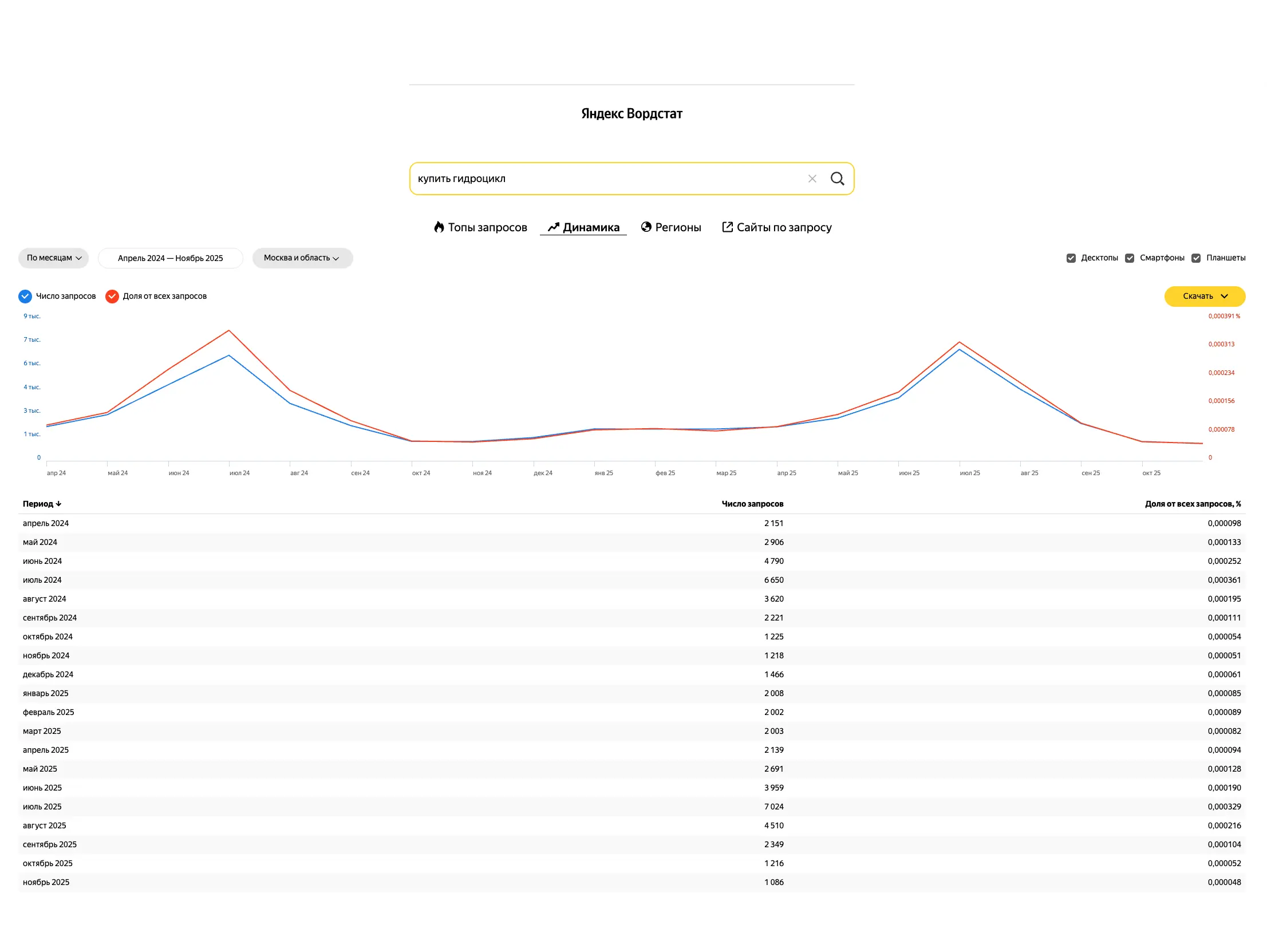Open the По месяцам grouping dropdown
1267x952 pixels.
click(x=54, y=258)
